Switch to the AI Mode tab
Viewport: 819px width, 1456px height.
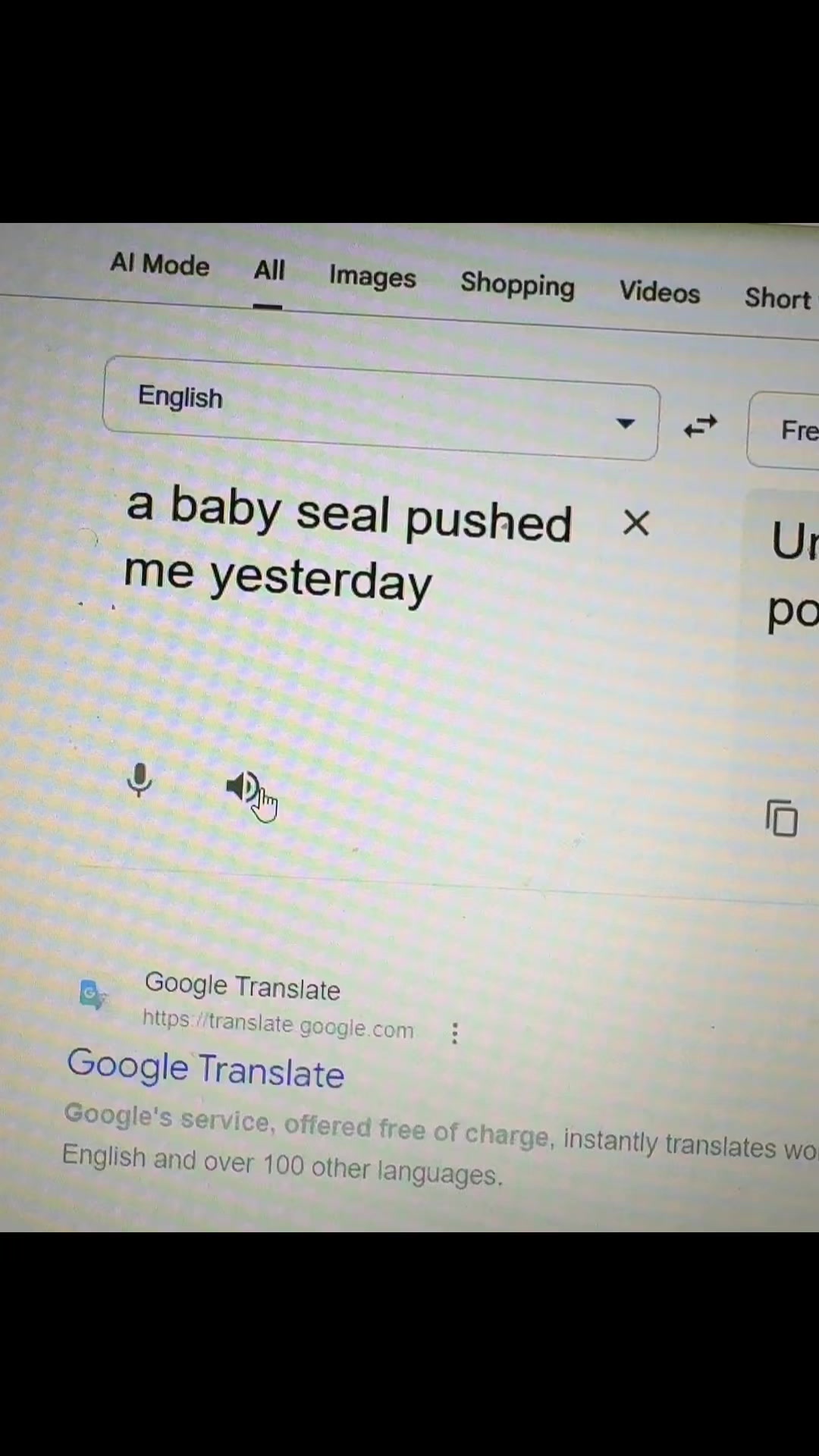160,264
